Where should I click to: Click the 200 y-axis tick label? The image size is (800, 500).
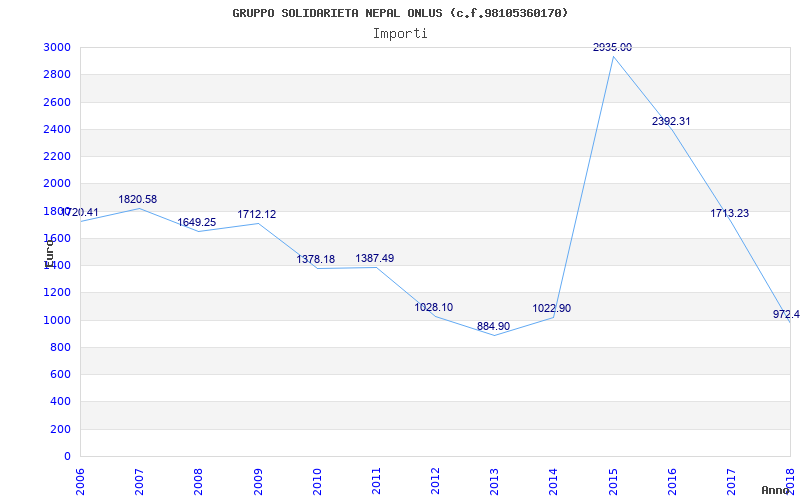coord(63,429)
